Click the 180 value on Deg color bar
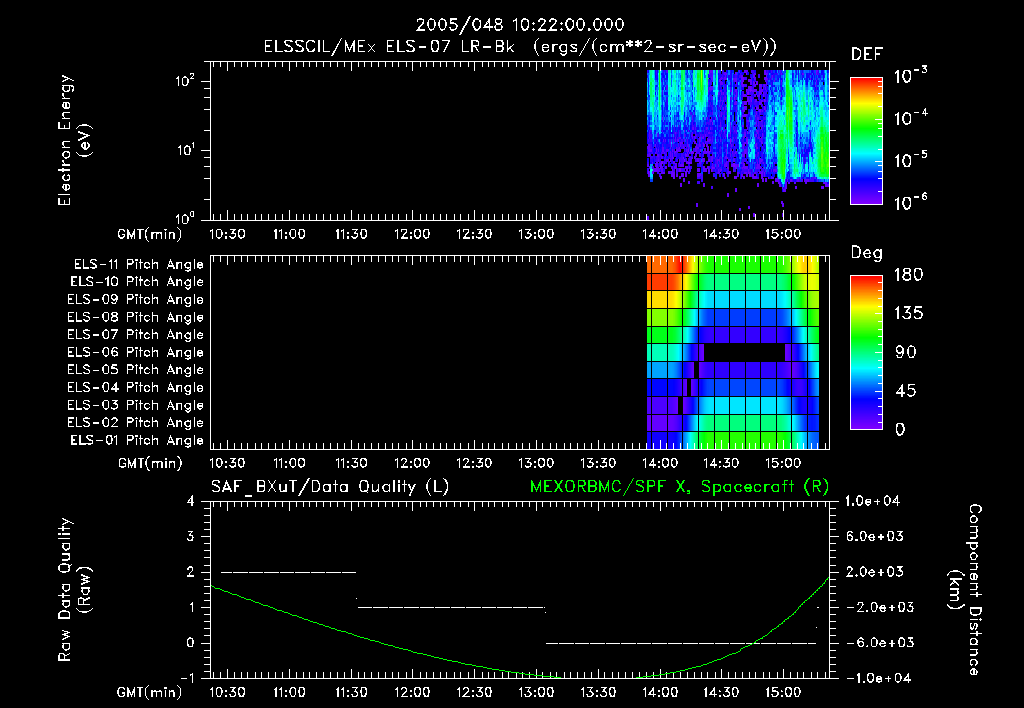Viewport: 1024px width, 708px height. pos(908,275)
